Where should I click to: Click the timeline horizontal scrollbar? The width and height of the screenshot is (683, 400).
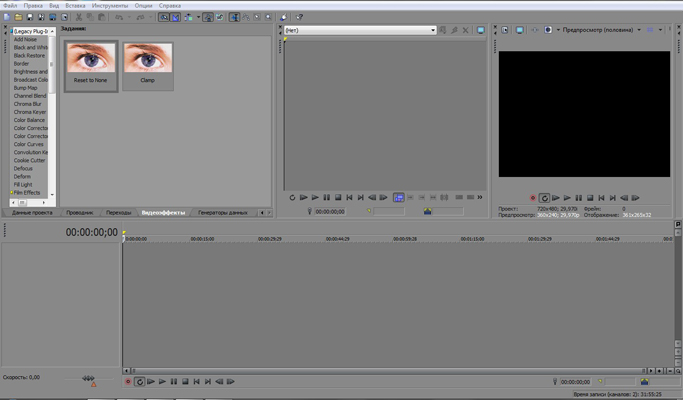389,371
